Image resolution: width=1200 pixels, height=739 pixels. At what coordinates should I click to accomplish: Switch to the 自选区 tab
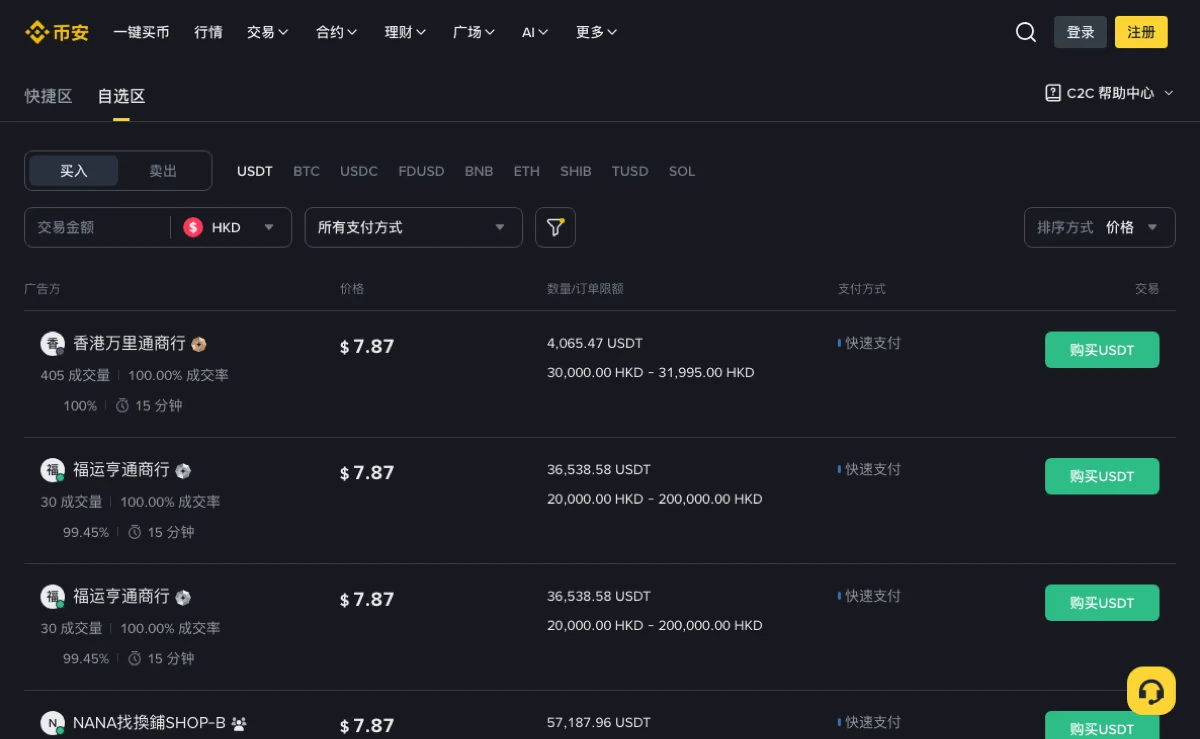pyautogui.click(x=121, y=96)
